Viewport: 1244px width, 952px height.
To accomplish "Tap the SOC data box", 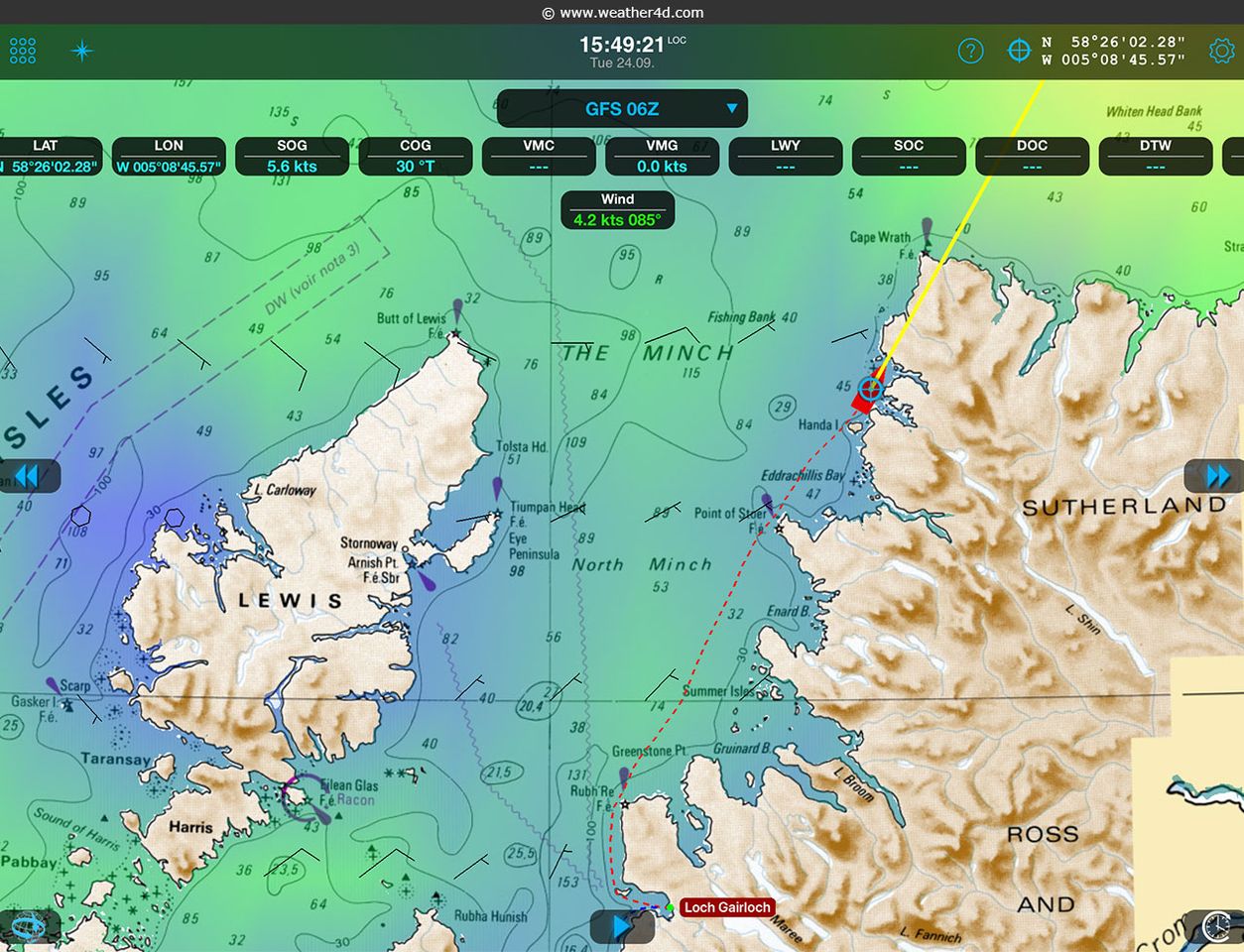I will 909,157.
